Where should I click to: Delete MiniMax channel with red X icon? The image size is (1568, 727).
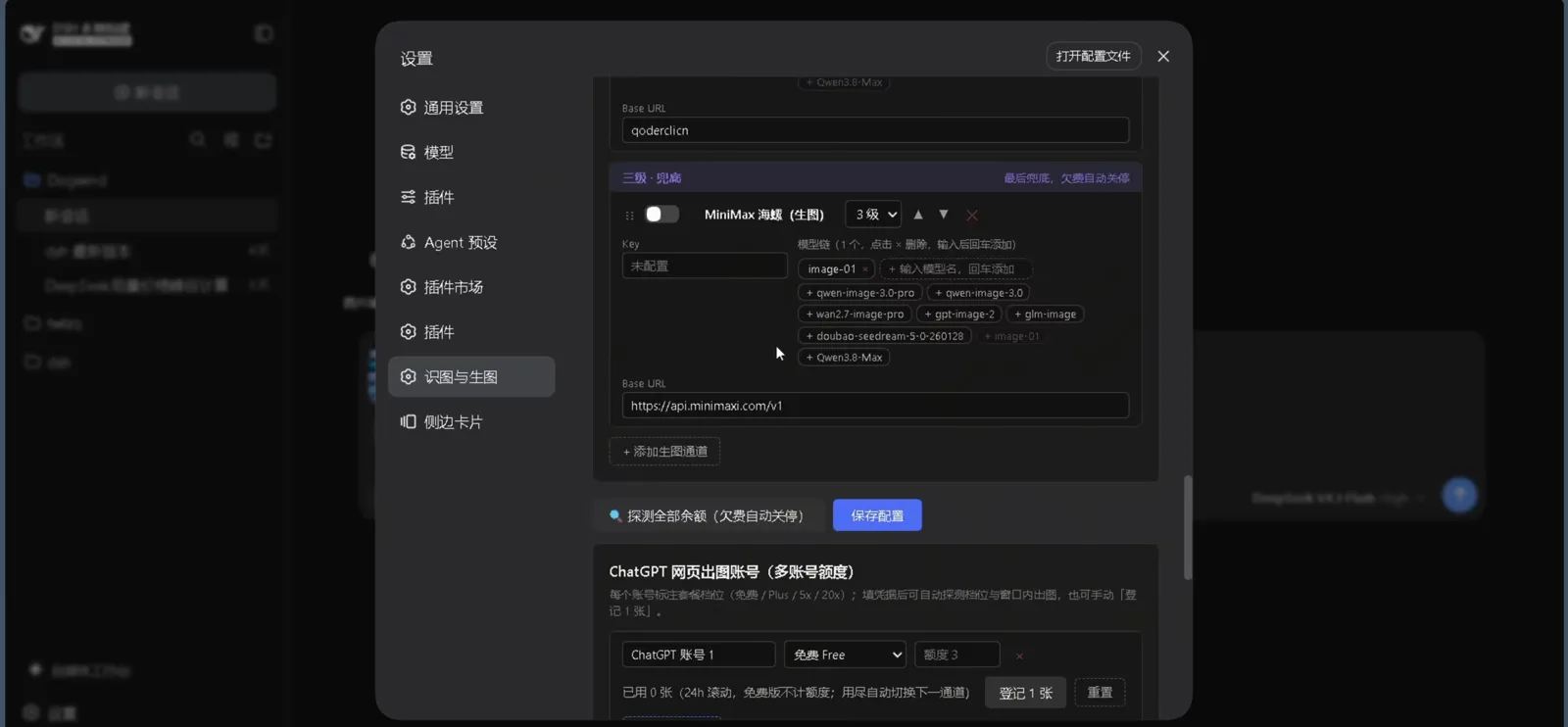(x=972, y=215)
